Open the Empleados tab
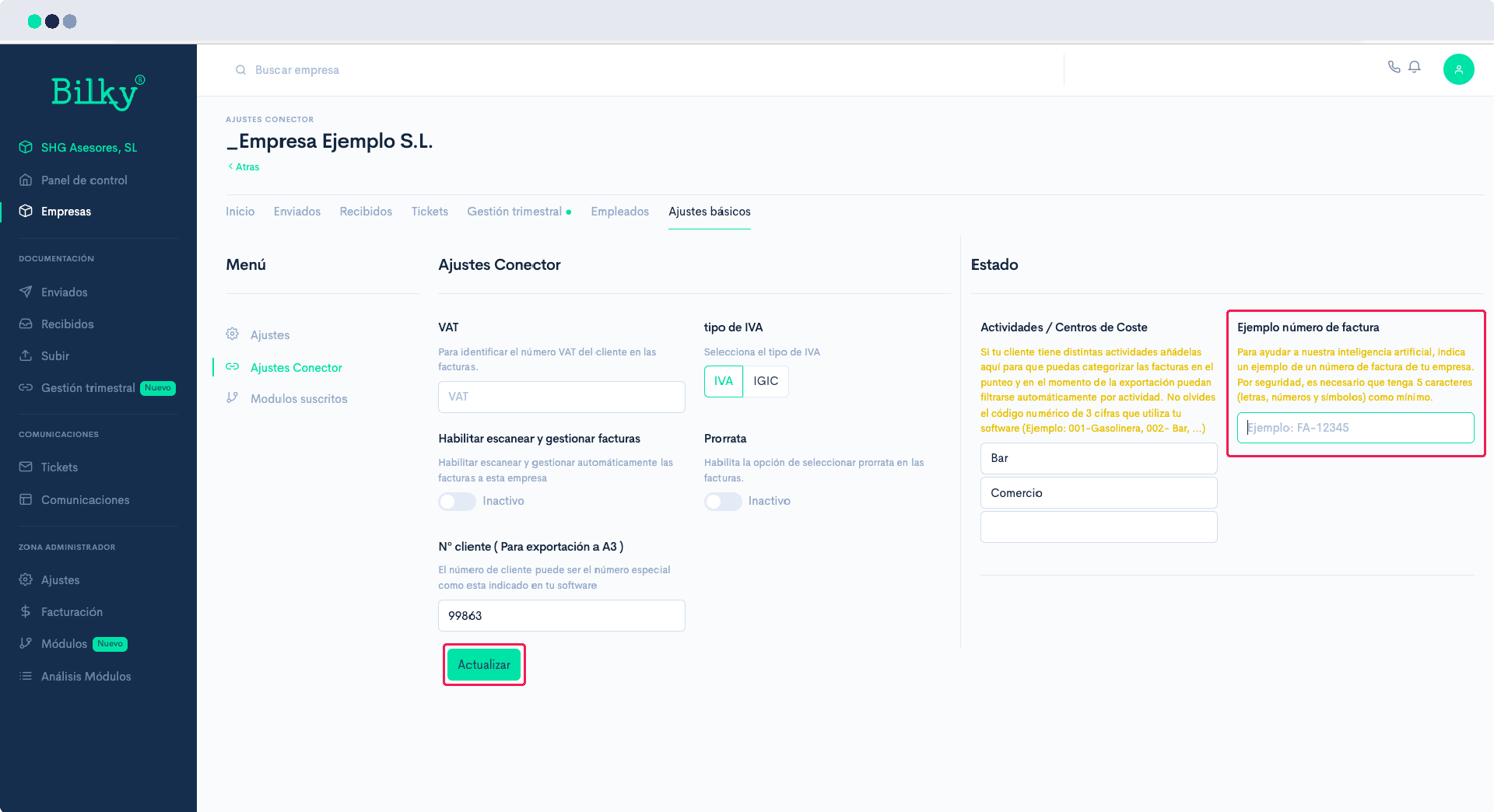Viewport: 1494px width, 812px height. coord(619,212)
